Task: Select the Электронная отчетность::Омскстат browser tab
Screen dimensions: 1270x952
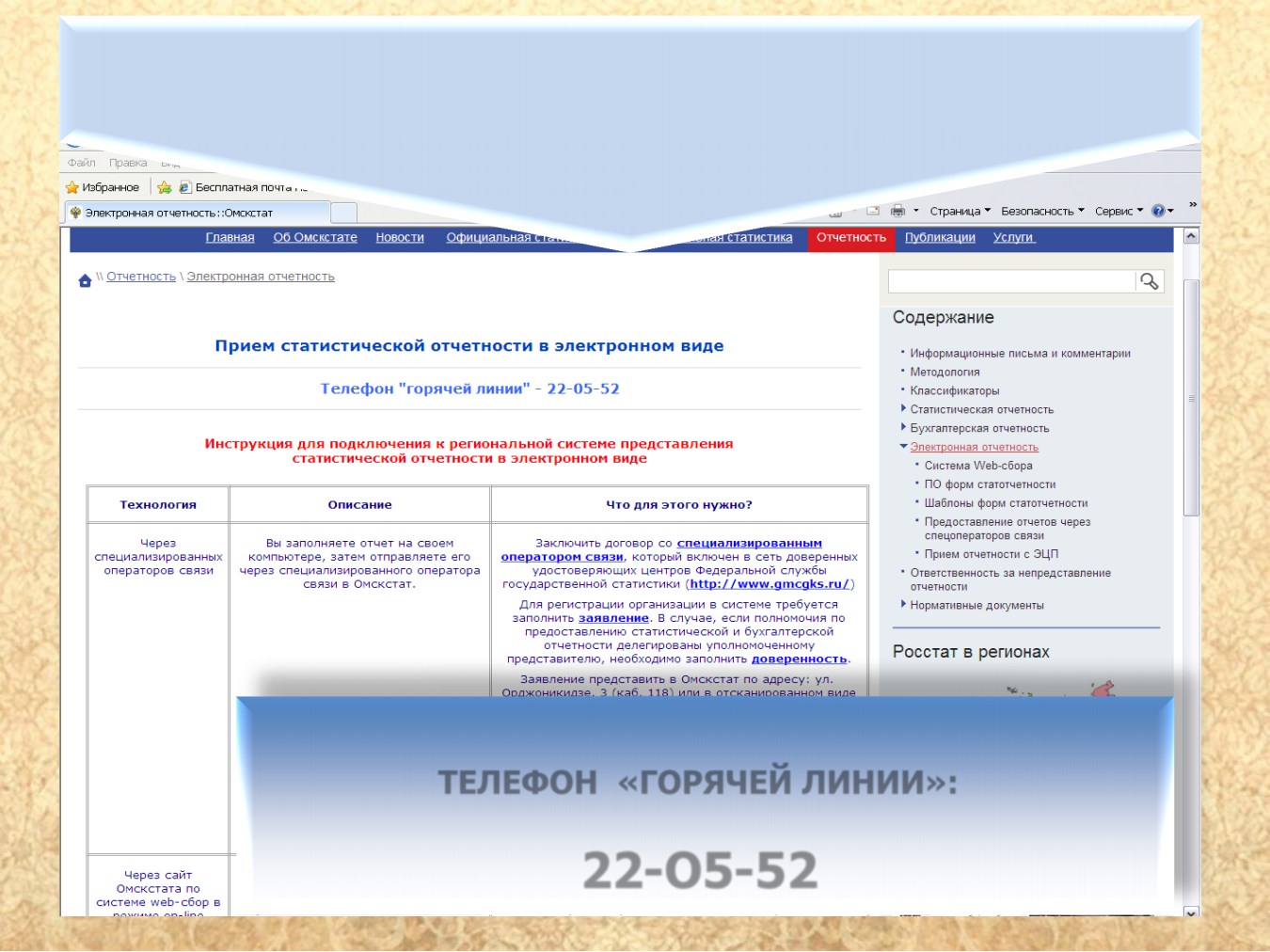Action: 198,213
